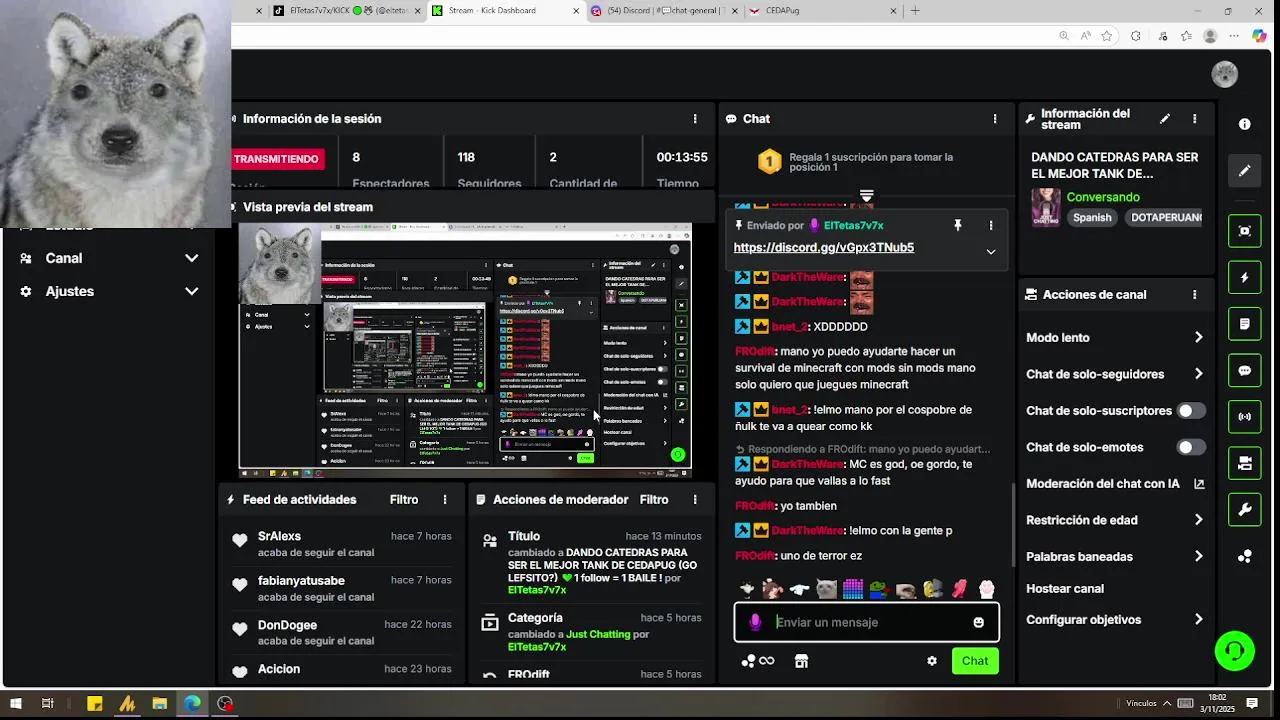
Task: Click the purple microphone icon in chat input
Action: (x=755, y=622)
